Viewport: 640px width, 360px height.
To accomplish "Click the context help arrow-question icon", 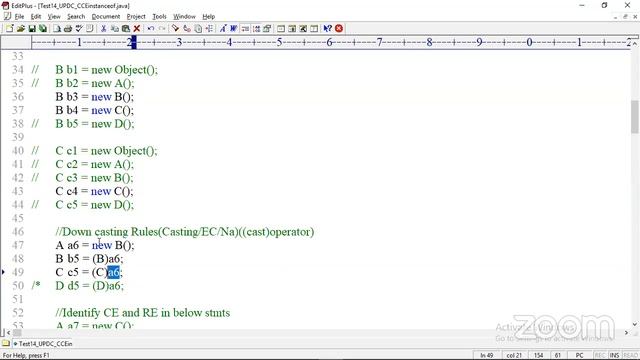I will pyautogui.click(x=327, y=29).
